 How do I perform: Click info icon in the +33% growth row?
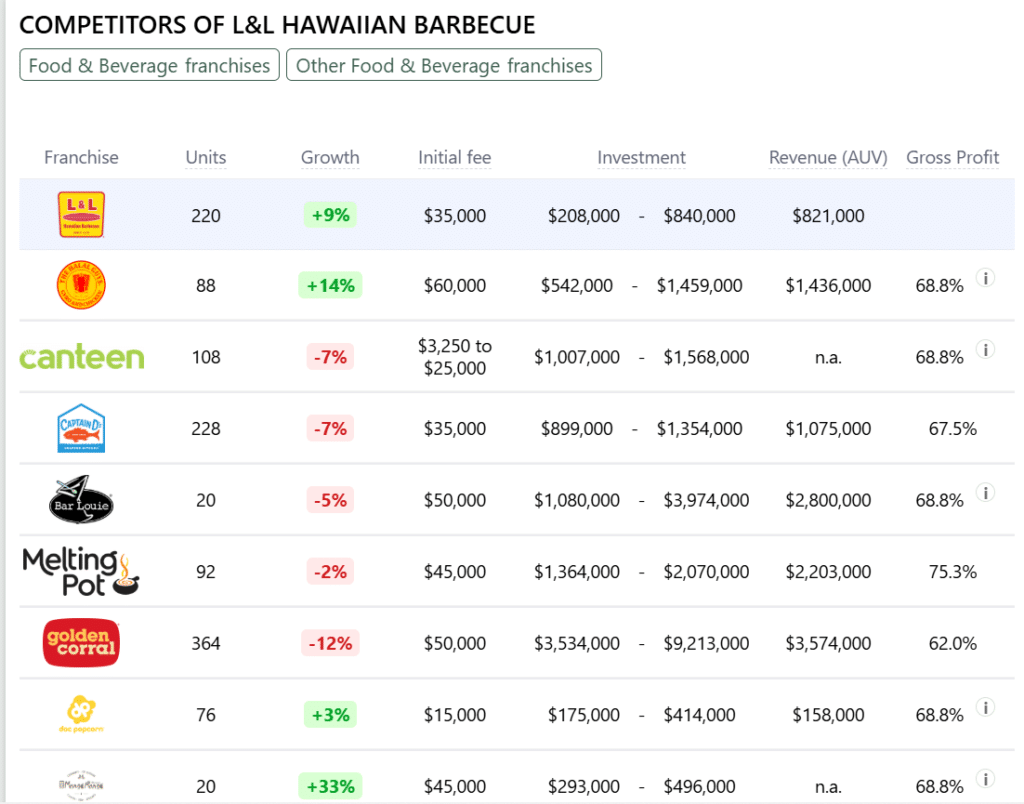coord(985,779)
